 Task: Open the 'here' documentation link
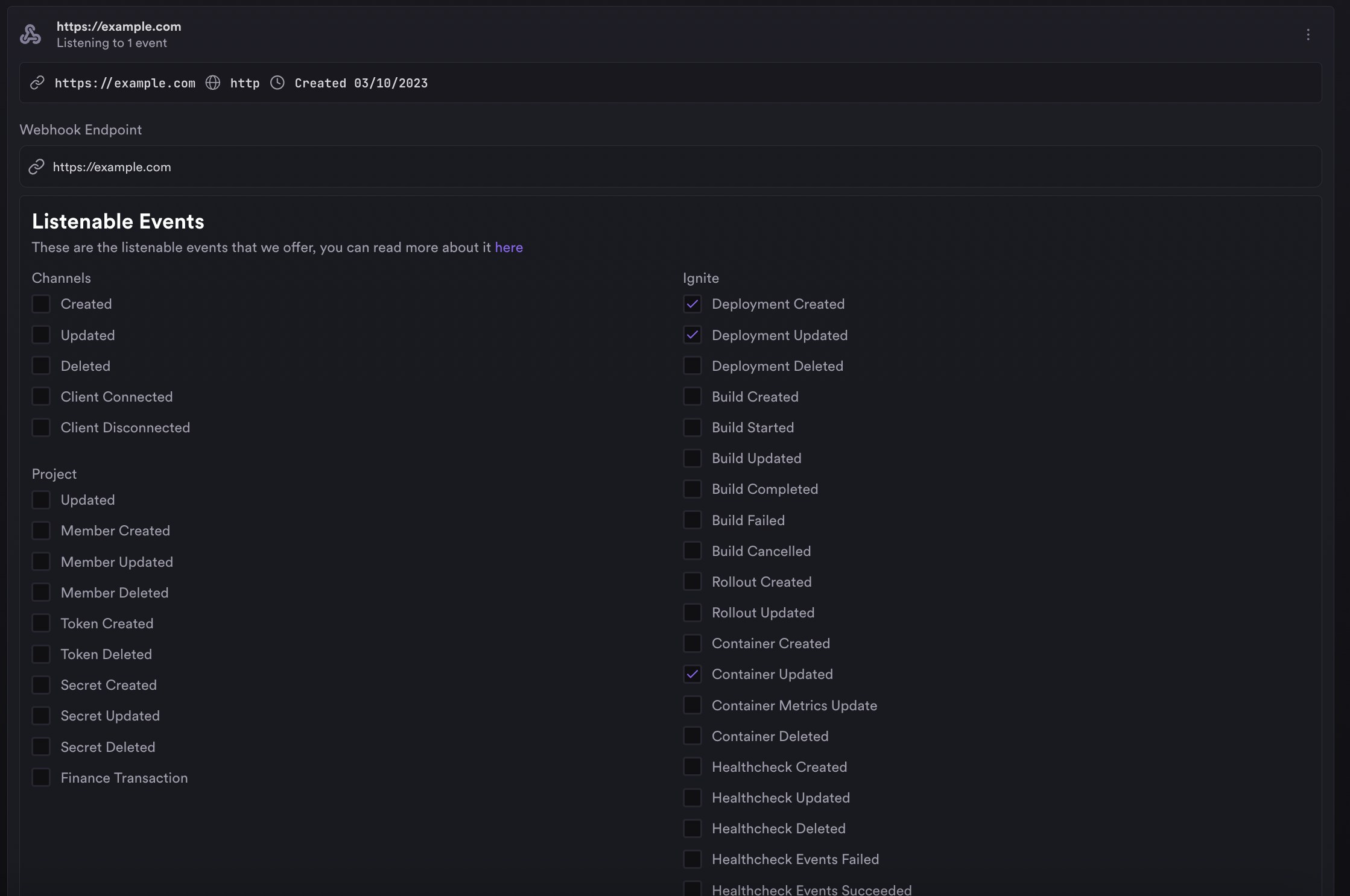click(509, 247)
